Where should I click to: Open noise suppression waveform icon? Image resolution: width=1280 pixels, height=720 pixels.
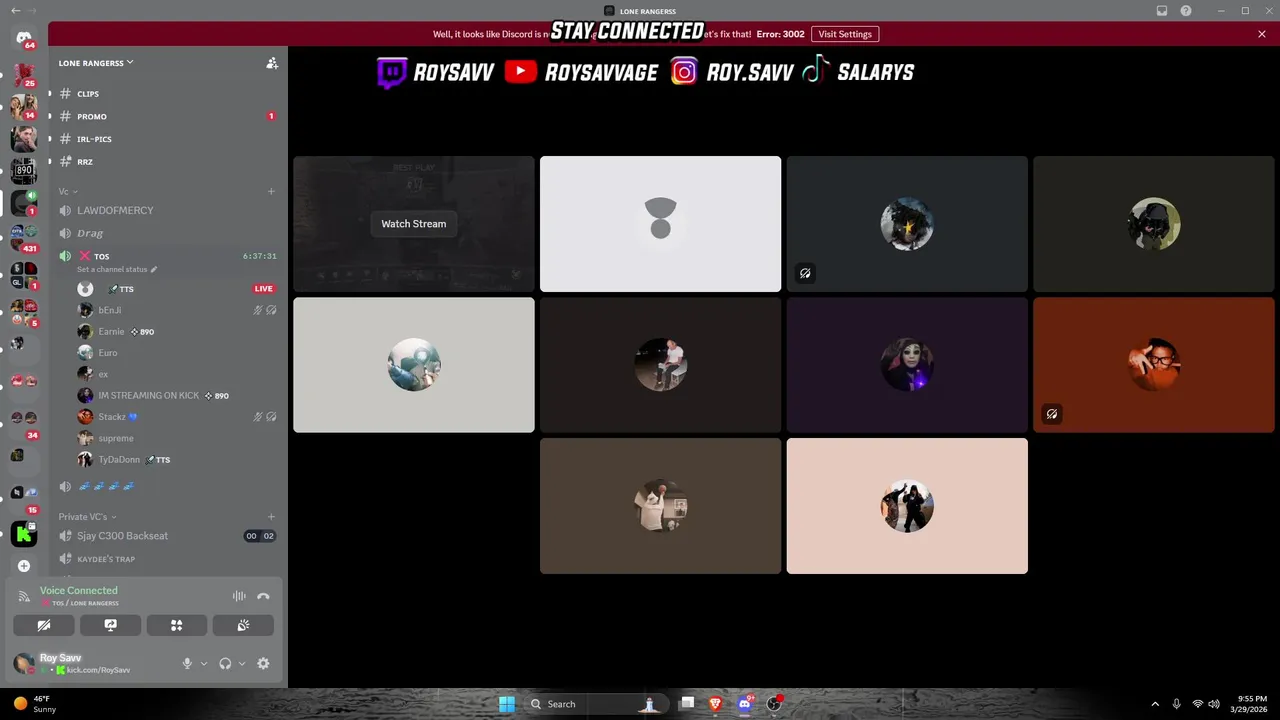(239, 596)
